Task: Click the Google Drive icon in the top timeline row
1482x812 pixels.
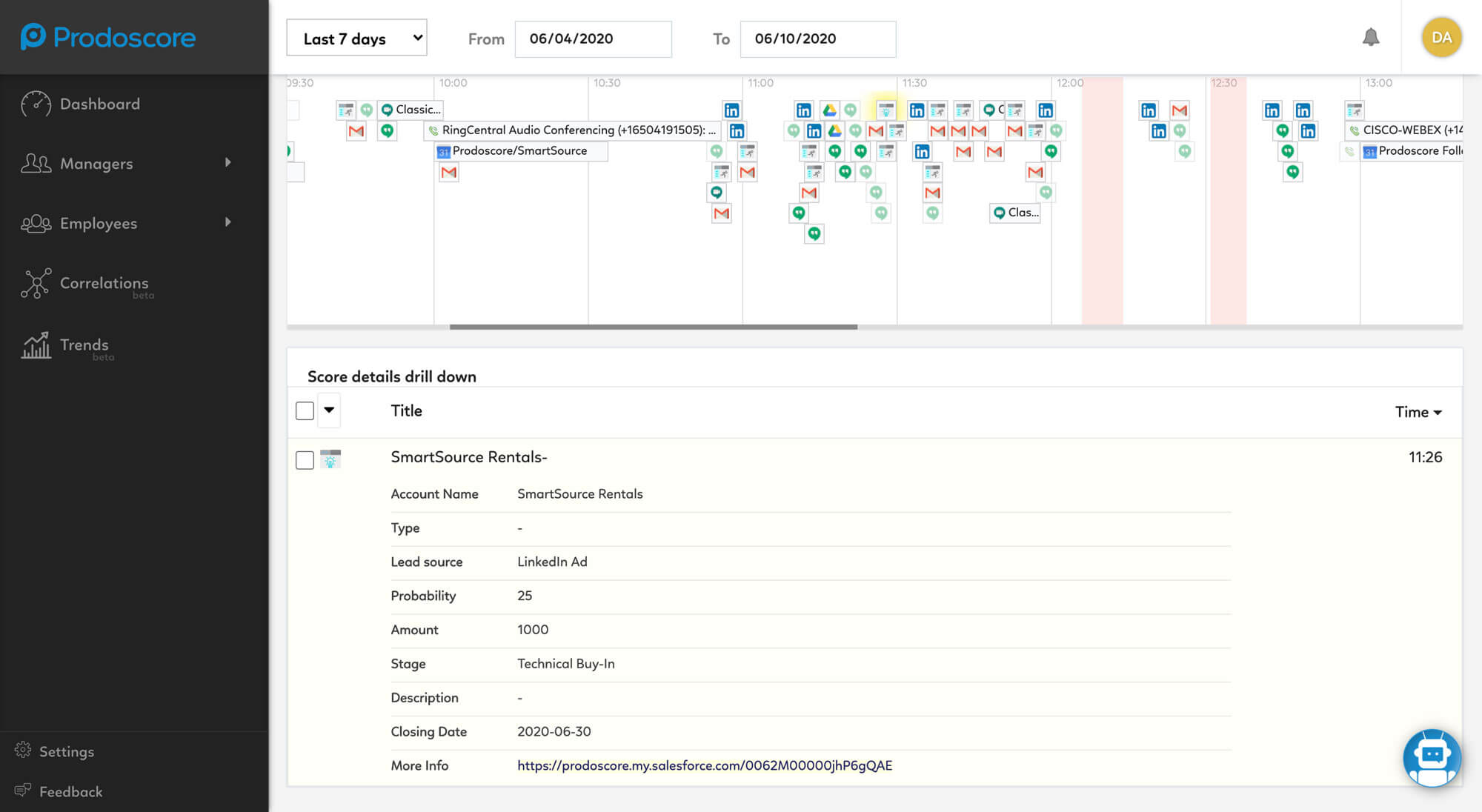Action: coord(829,110)
